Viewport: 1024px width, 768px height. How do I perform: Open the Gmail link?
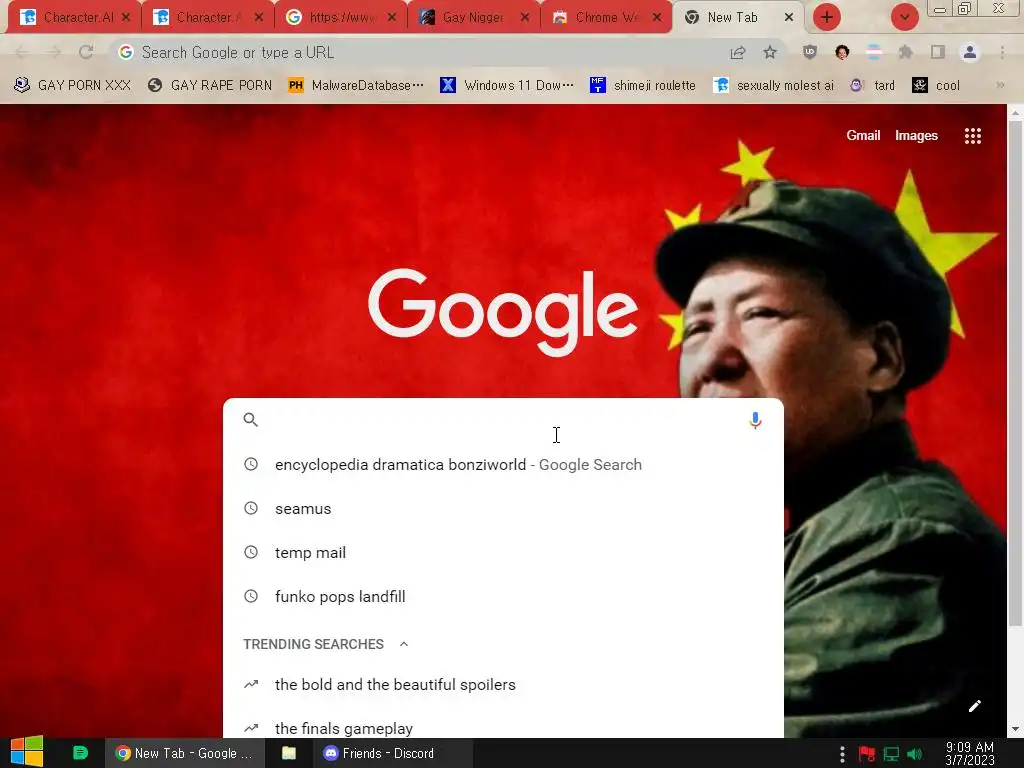tap(863, 136)
